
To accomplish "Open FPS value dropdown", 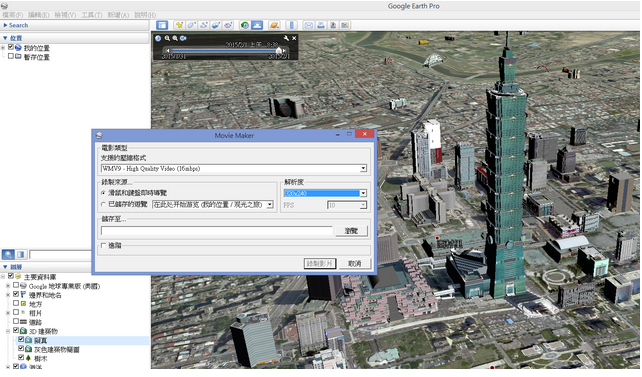I will point(363,205).
